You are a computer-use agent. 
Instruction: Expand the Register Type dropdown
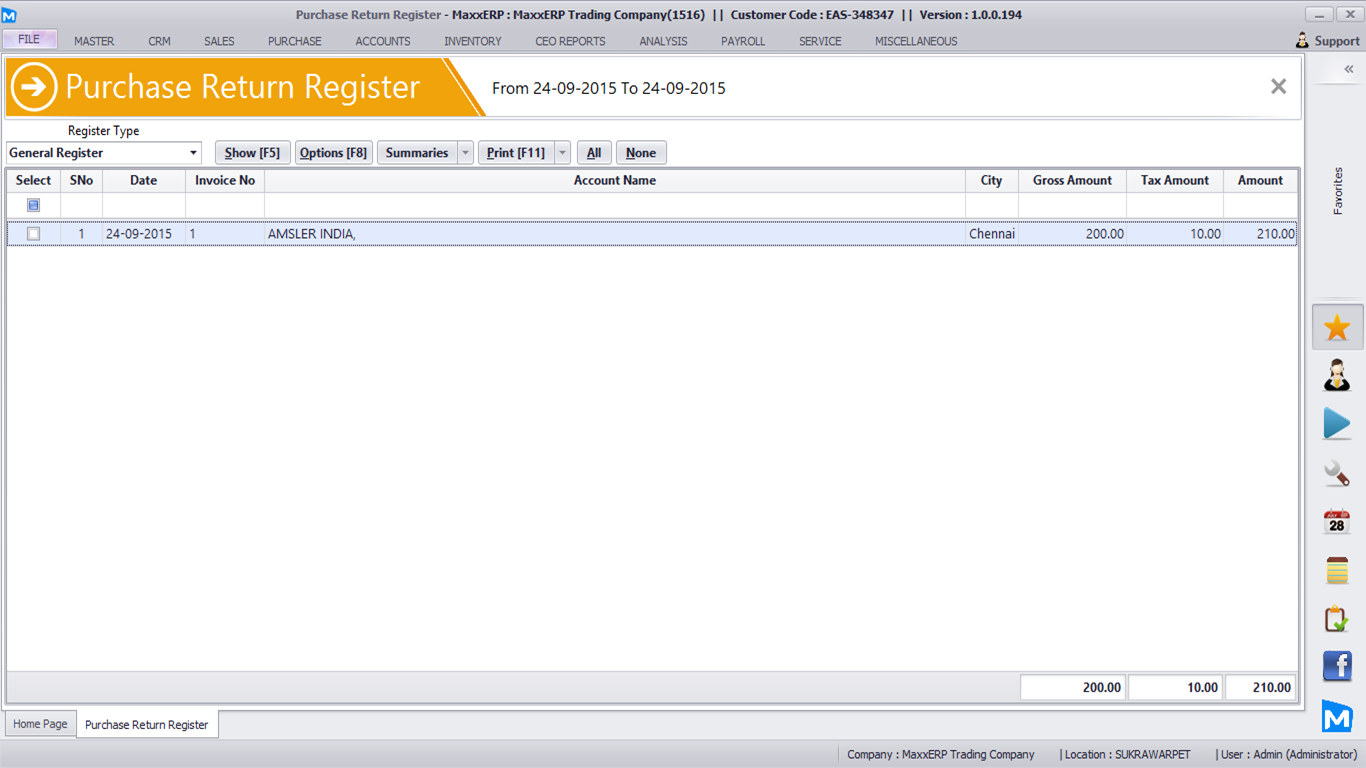(x=193, y=153)
